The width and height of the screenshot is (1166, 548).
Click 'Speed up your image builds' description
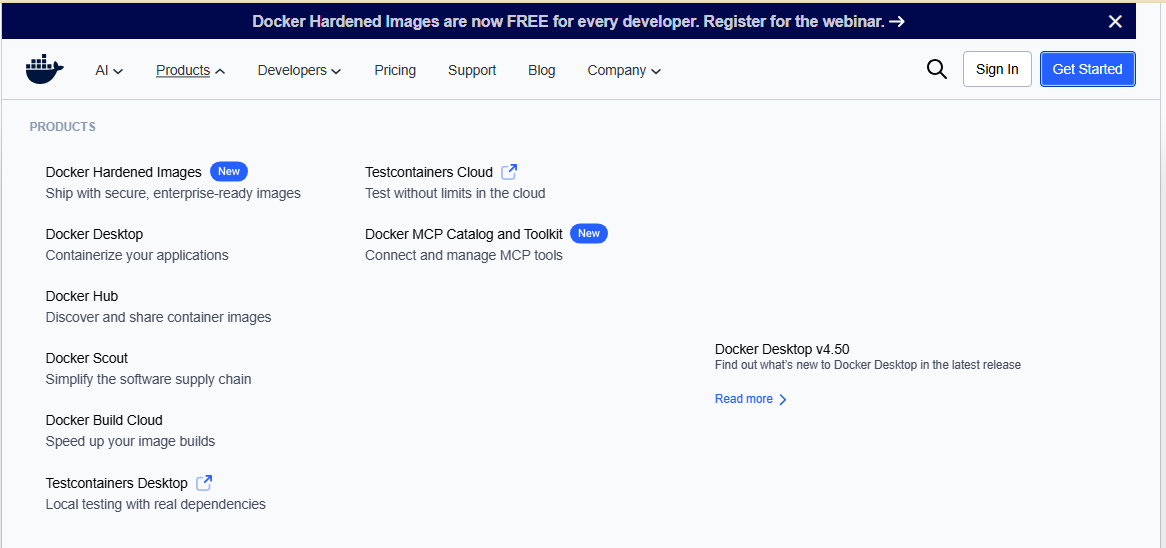click(130, 442)
